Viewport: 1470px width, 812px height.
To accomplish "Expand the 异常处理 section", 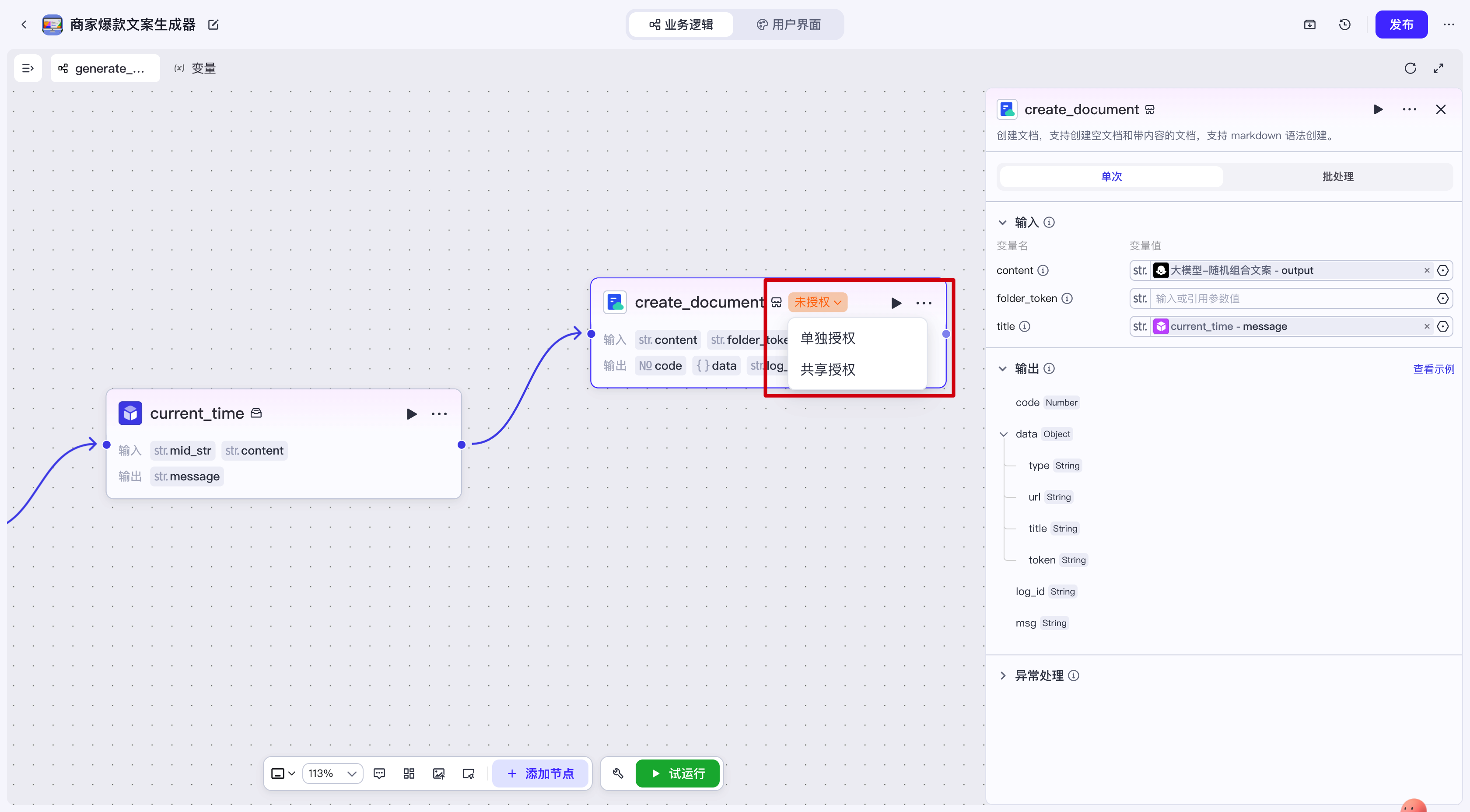I will coord(1003,675).
